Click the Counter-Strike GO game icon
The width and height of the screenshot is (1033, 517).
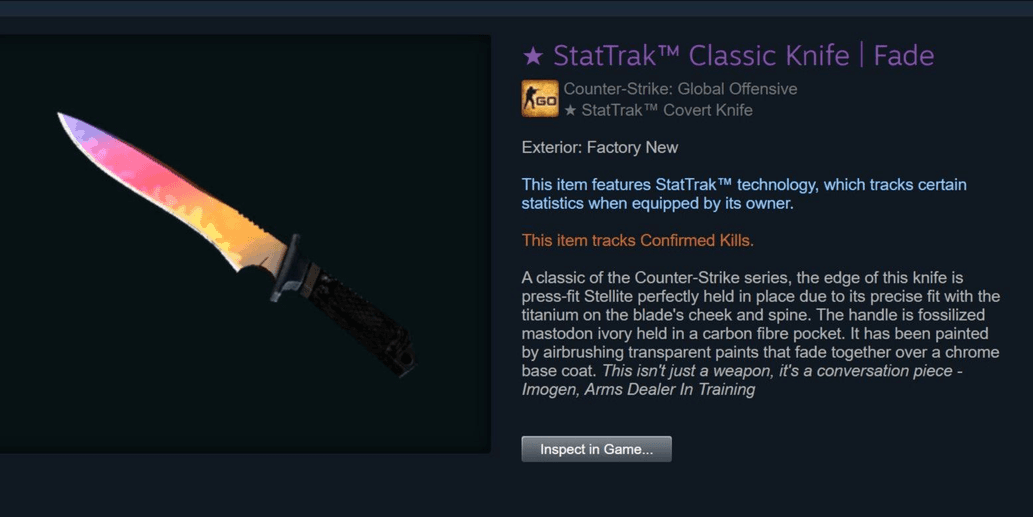coord(540,99)
